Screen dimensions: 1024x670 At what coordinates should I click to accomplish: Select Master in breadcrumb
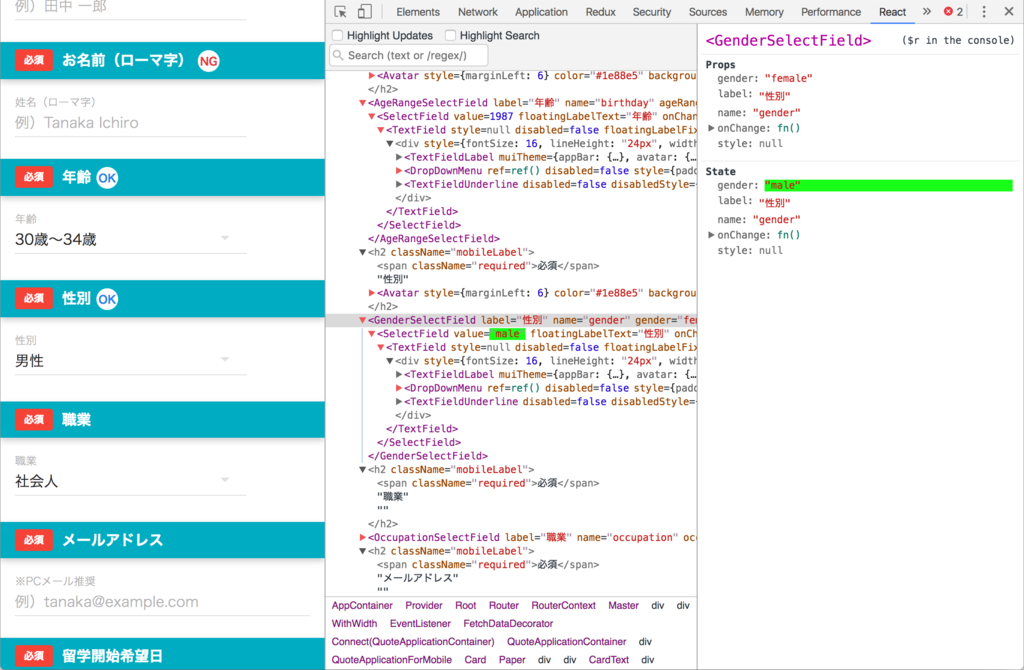coord(623,605)
